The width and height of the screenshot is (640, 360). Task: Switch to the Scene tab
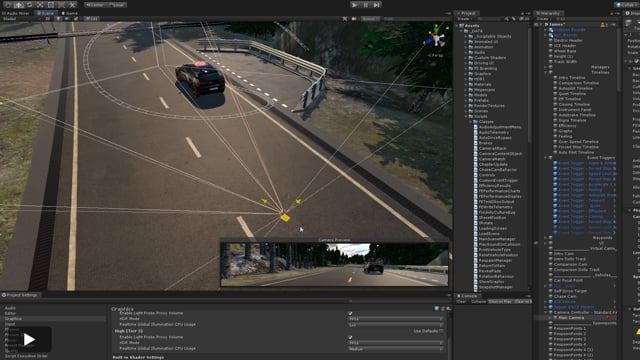(45, 13)
